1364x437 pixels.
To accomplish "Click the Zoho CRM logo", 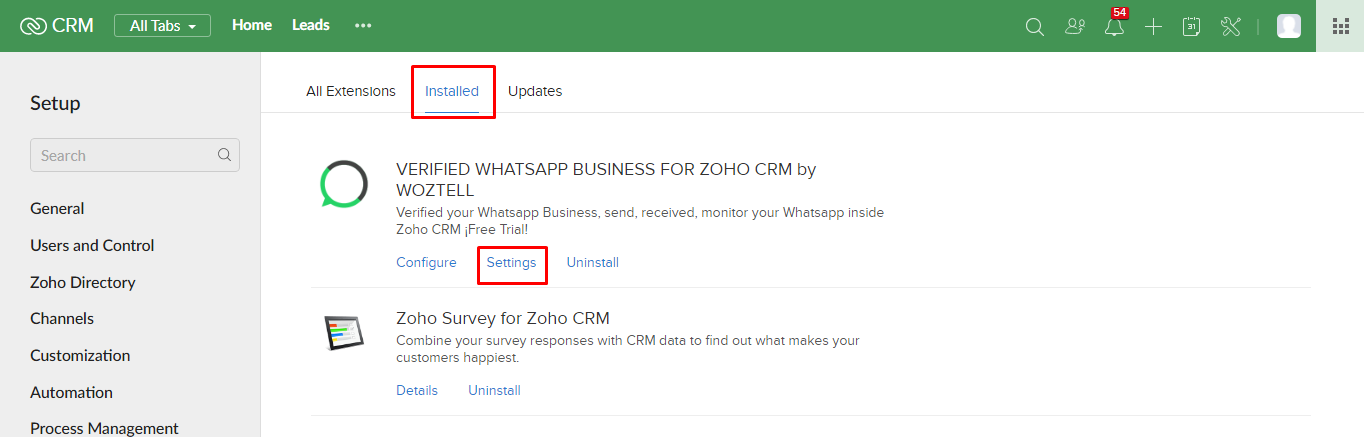I will (x=57, y=26).
